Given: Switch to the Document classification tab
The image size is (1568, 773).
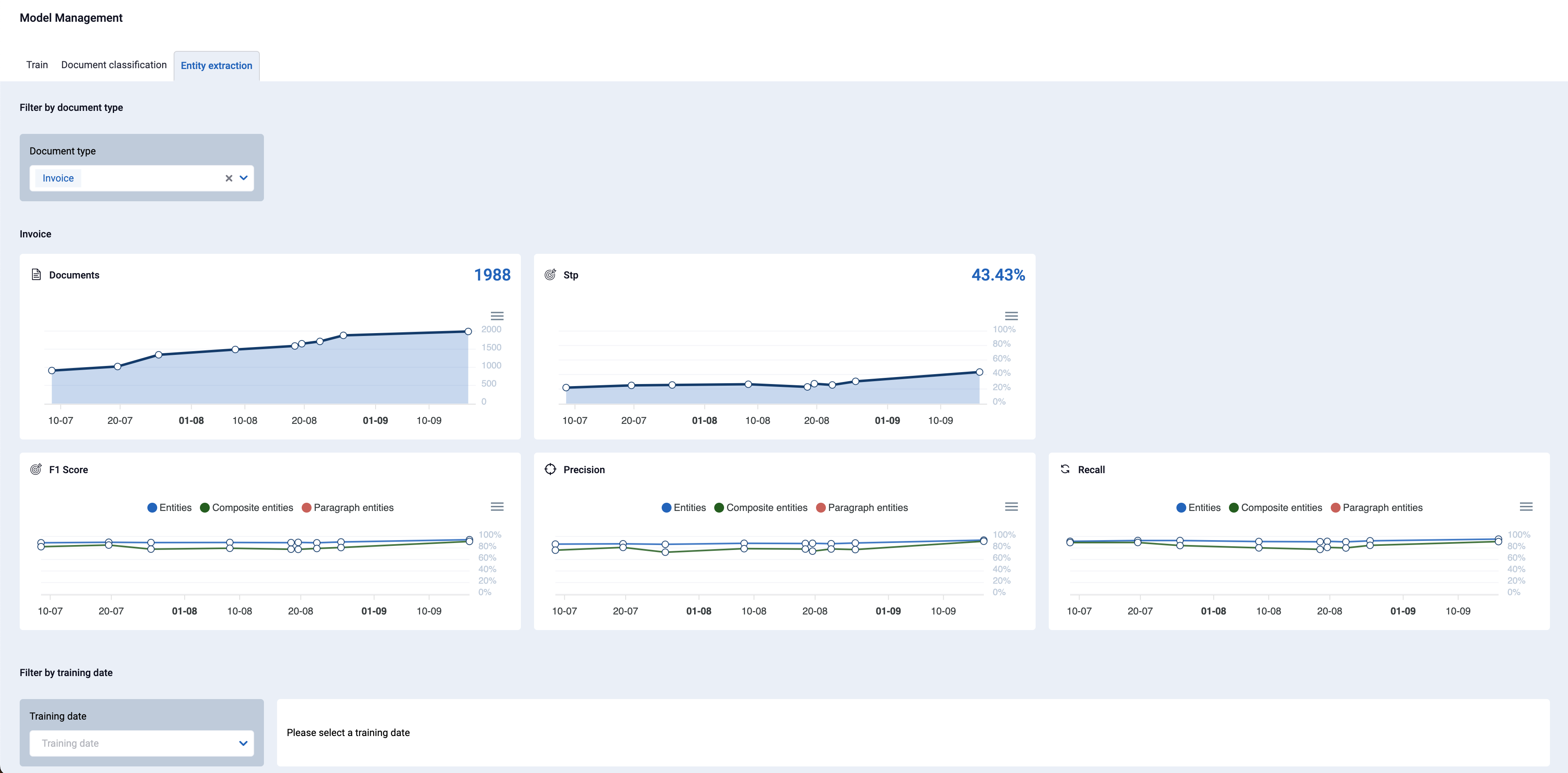Looking at the screenshot, I should point(114,64).
